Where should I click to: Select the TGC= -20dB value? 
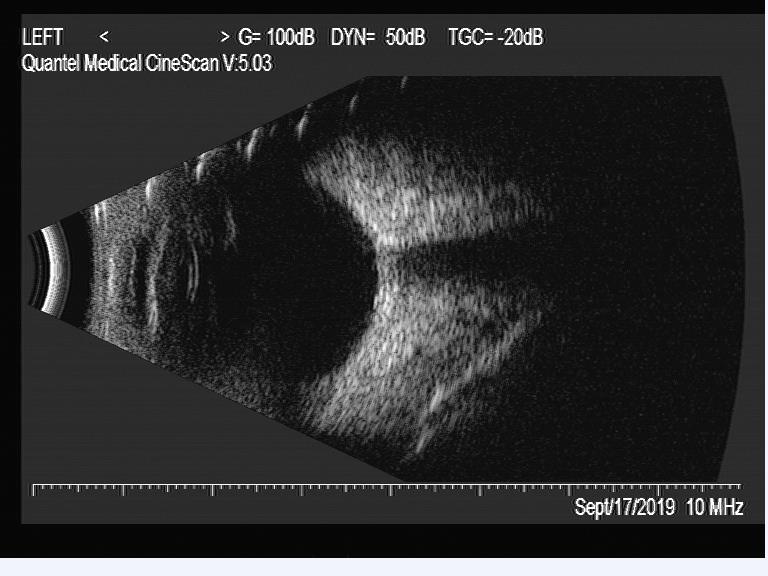tap(496, 37)
